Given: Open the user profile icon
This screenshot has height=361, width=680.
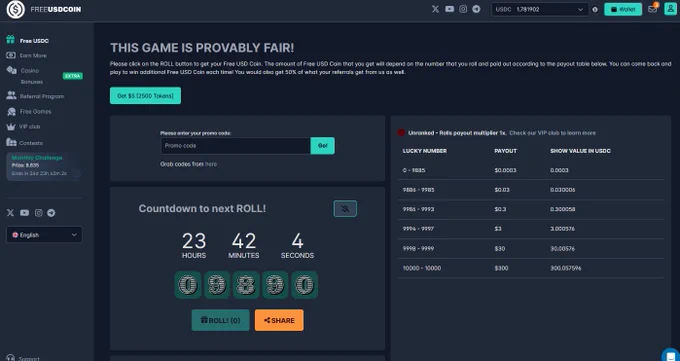Looking at the screenshot, I should pyautogui.click(x=670, y=9).
